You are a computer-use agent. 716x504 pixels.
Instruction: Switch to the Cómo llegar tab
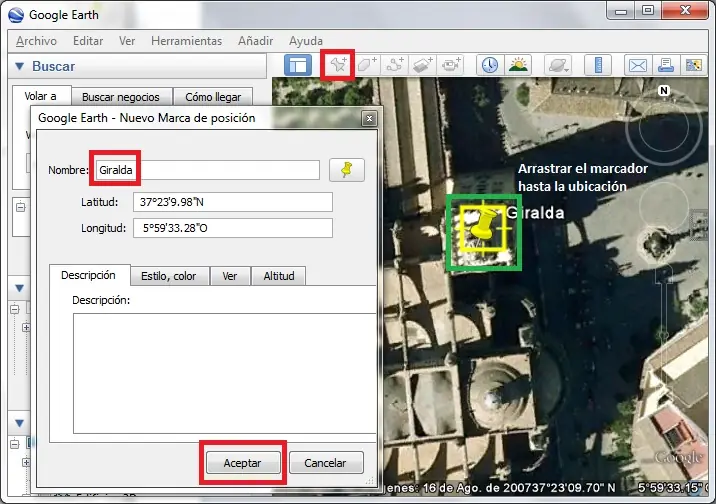tap(213, 97)
